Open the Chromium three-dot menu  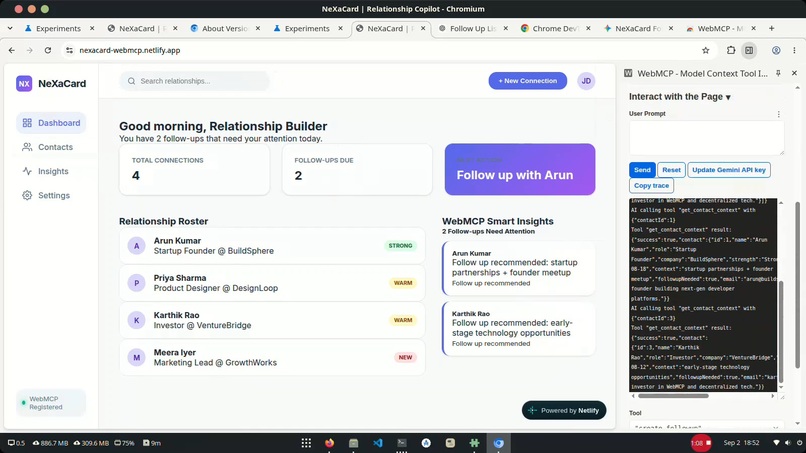tap(794, 50)
